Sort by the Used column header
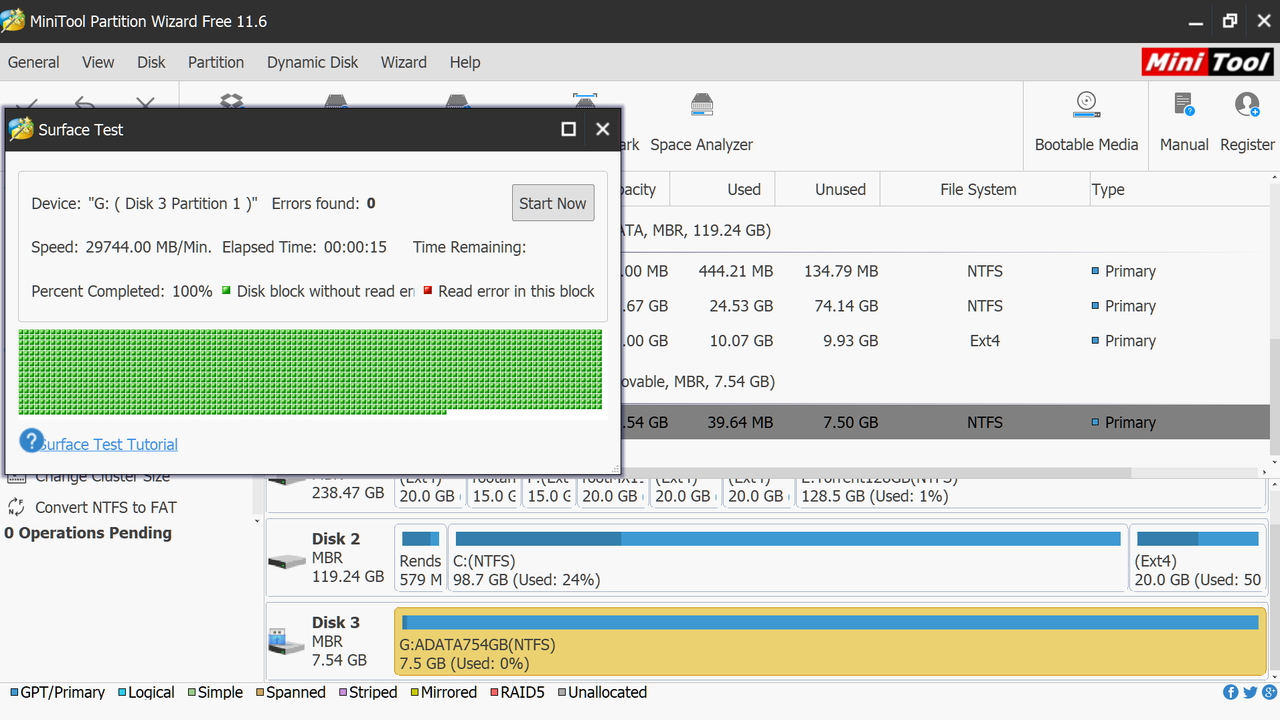The image size is (1280, 720). click(x=744, y=189)
